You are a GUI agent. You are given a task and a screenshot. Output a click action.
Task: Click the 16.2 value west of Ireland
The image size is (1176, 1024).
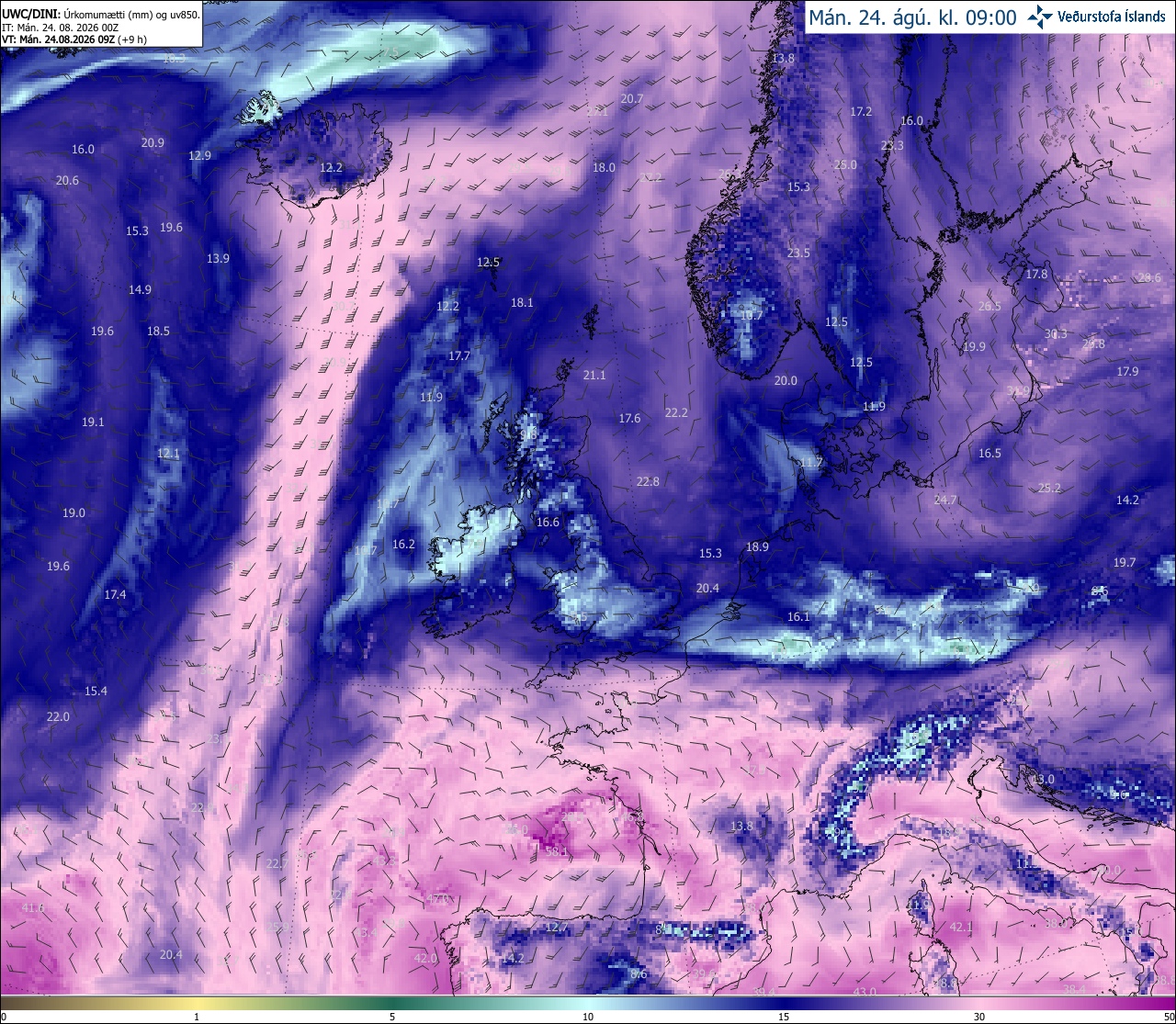[403, 545]
